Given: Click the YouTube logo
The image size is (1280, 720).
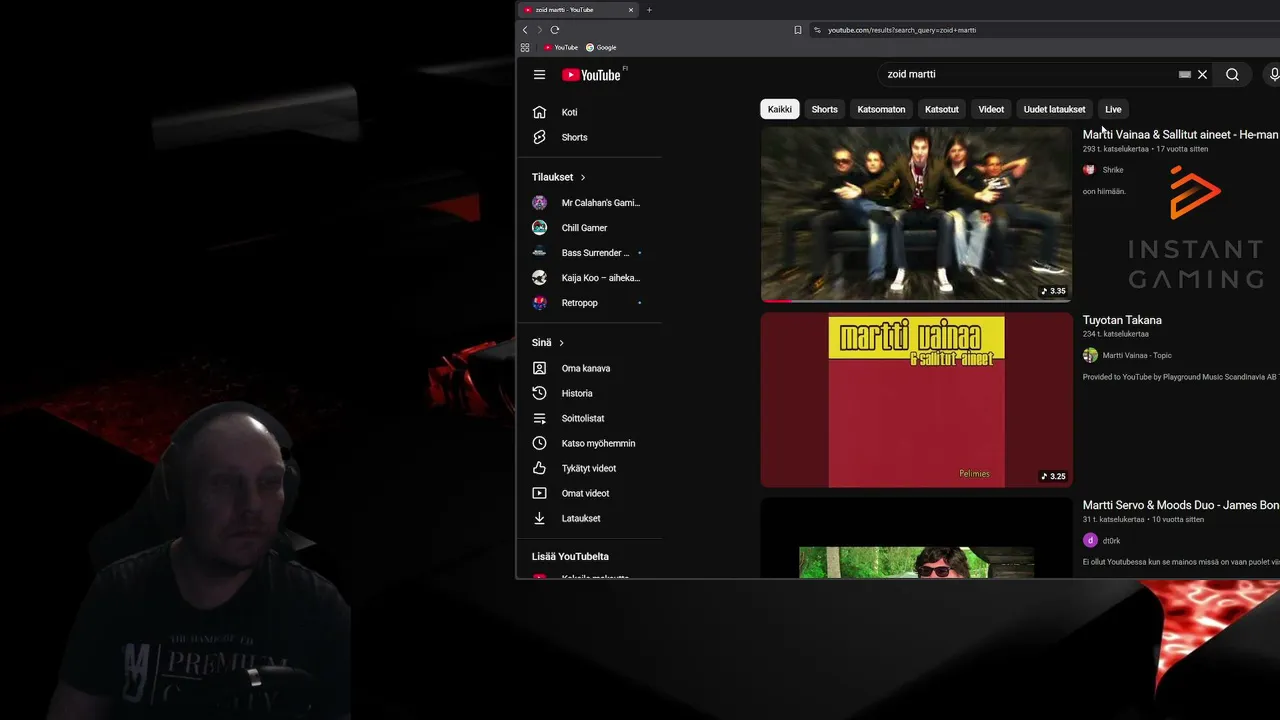Looking at the screenshot, I should (x=593, y=75).
